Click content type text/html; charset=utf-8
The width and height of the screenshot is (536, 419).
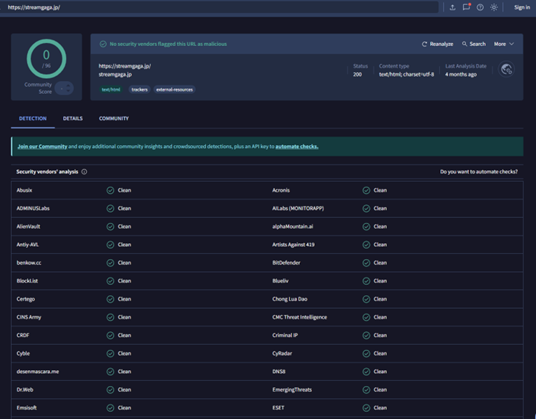(406, 74)
